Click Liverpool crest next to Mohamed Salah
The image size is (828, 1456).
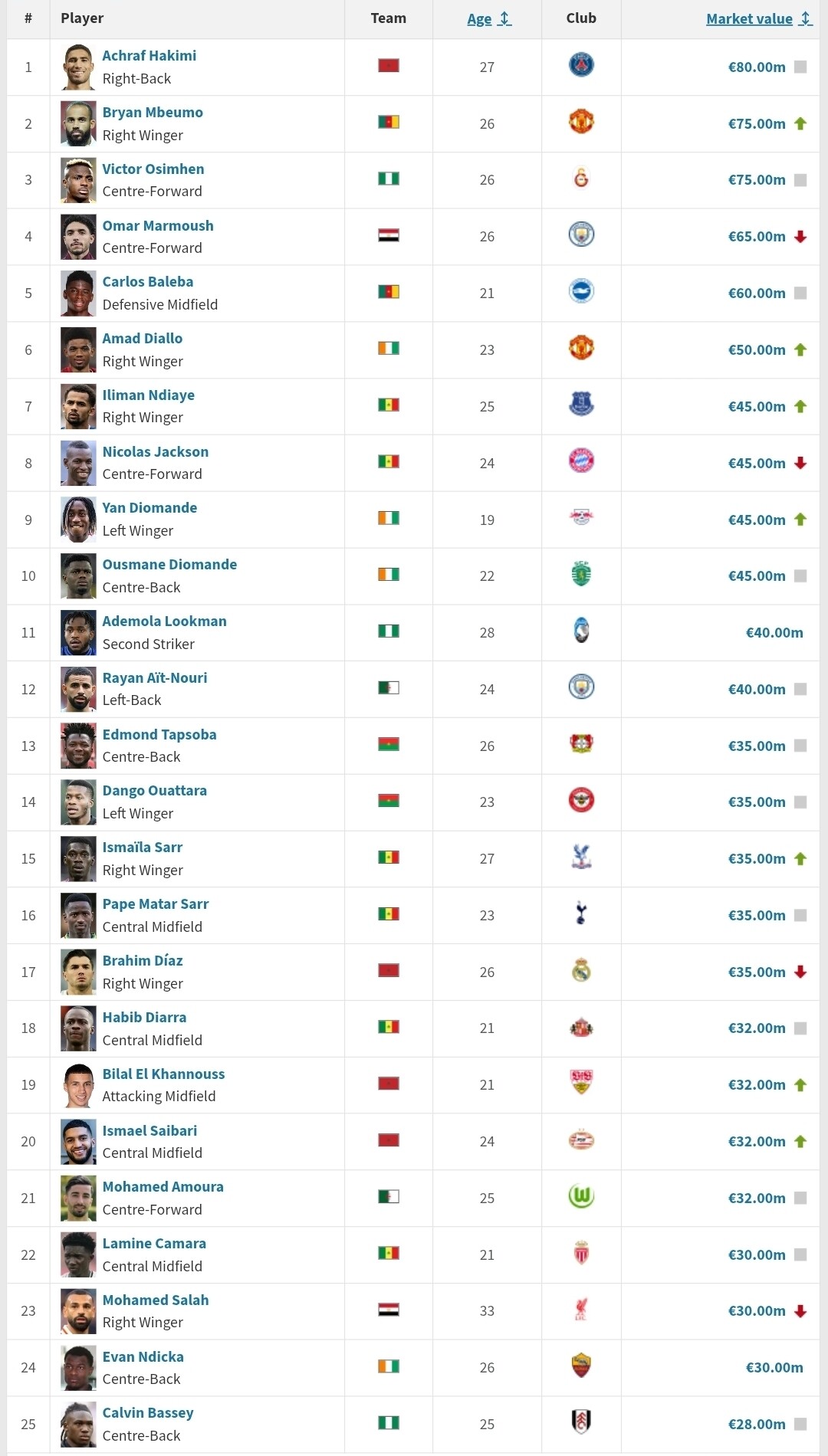click(x=581, y=1310)
